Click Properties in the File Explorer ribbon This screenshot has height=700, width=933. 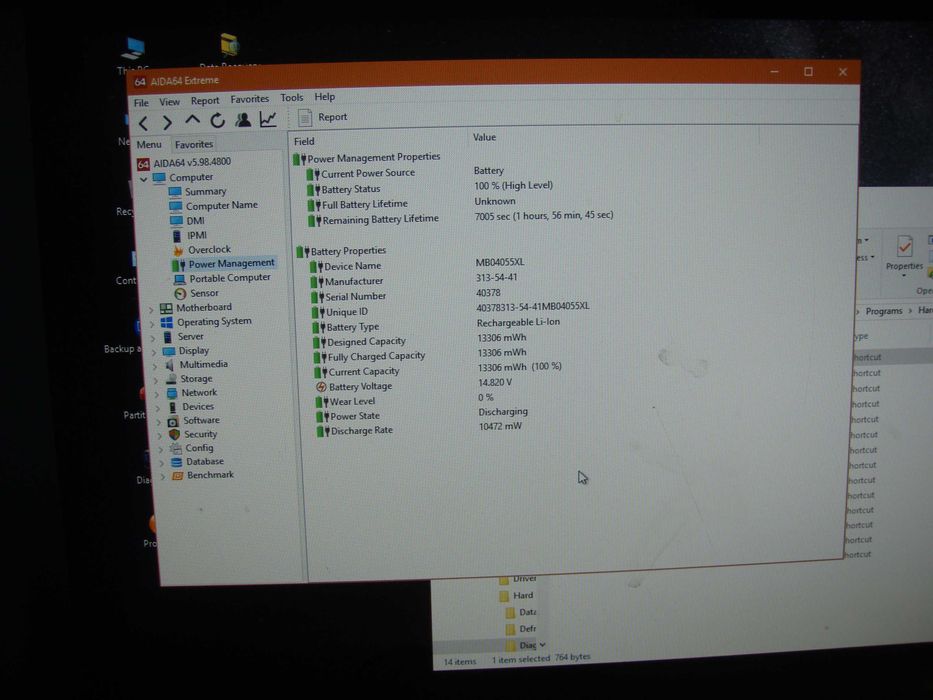tap(904, 254)
